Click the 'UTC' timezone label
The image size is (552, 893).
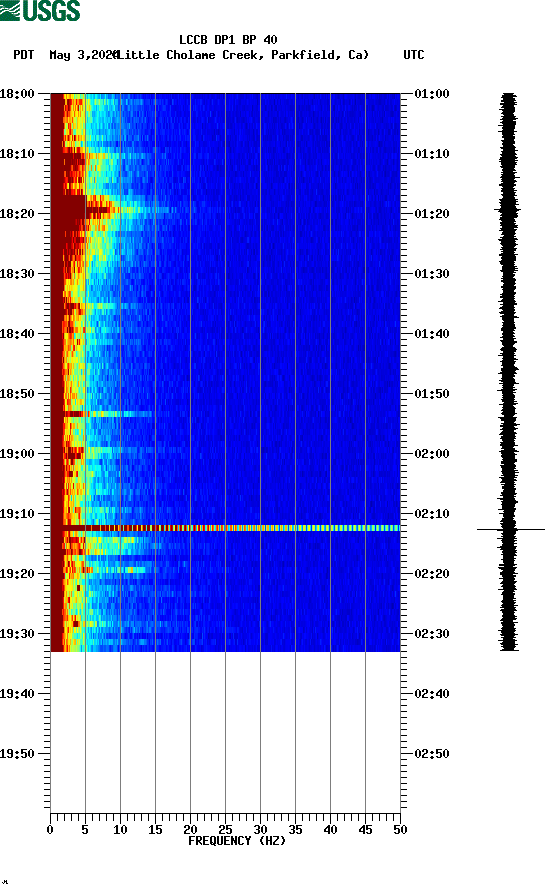pyautogui.click(x=414, y=55)
